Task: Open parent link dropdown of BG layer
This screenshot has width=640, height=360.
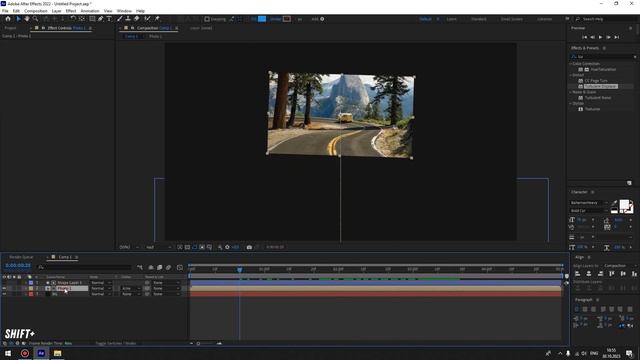Action: point(166,294)
